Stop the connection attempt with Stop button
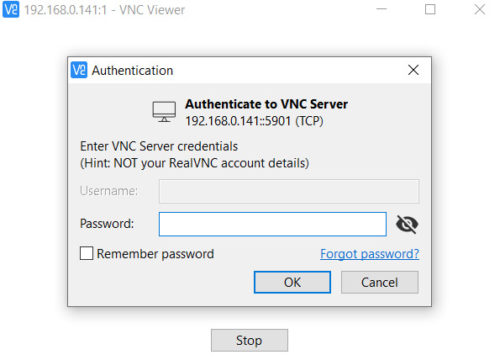This screenshot has height=360, width=500. pyautogui.click(x=249, y=340)
